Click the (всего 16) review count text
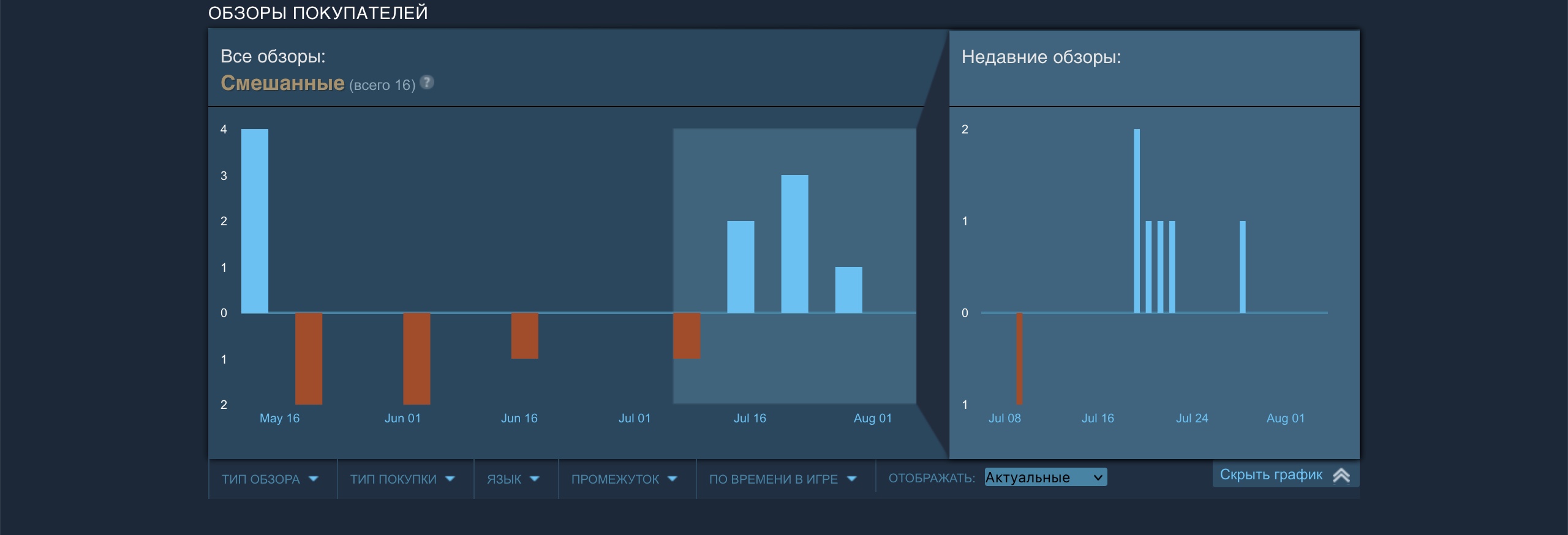The width and height of the screenshot is (1568, 535). tap(382, 85)
